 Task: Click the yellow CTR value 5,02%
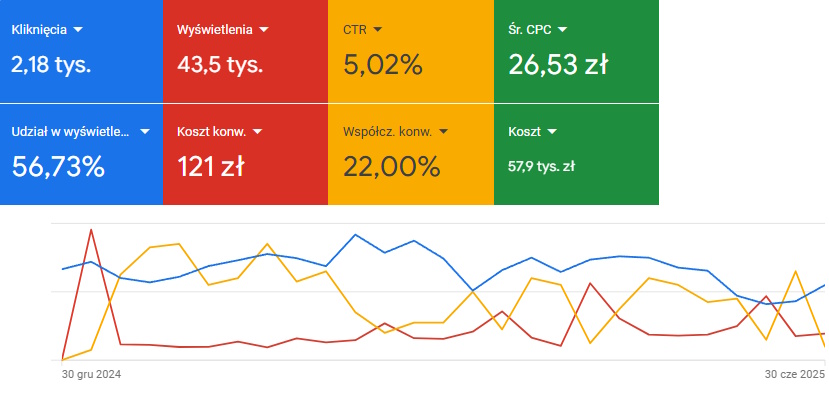pyautogui.click(x=383, y=65)
